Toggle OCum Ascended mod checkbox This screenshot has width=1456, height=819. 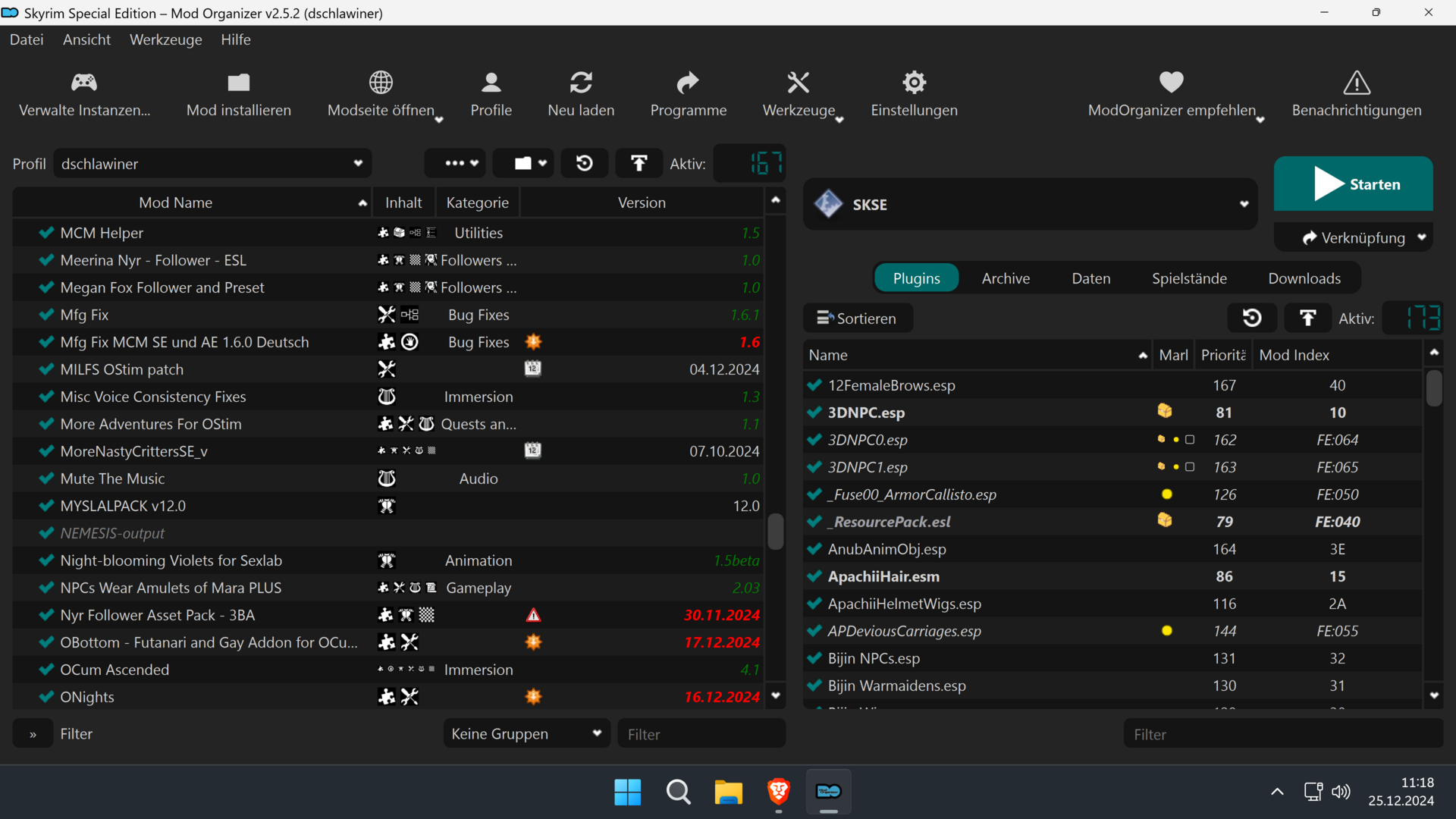(46, 670)
